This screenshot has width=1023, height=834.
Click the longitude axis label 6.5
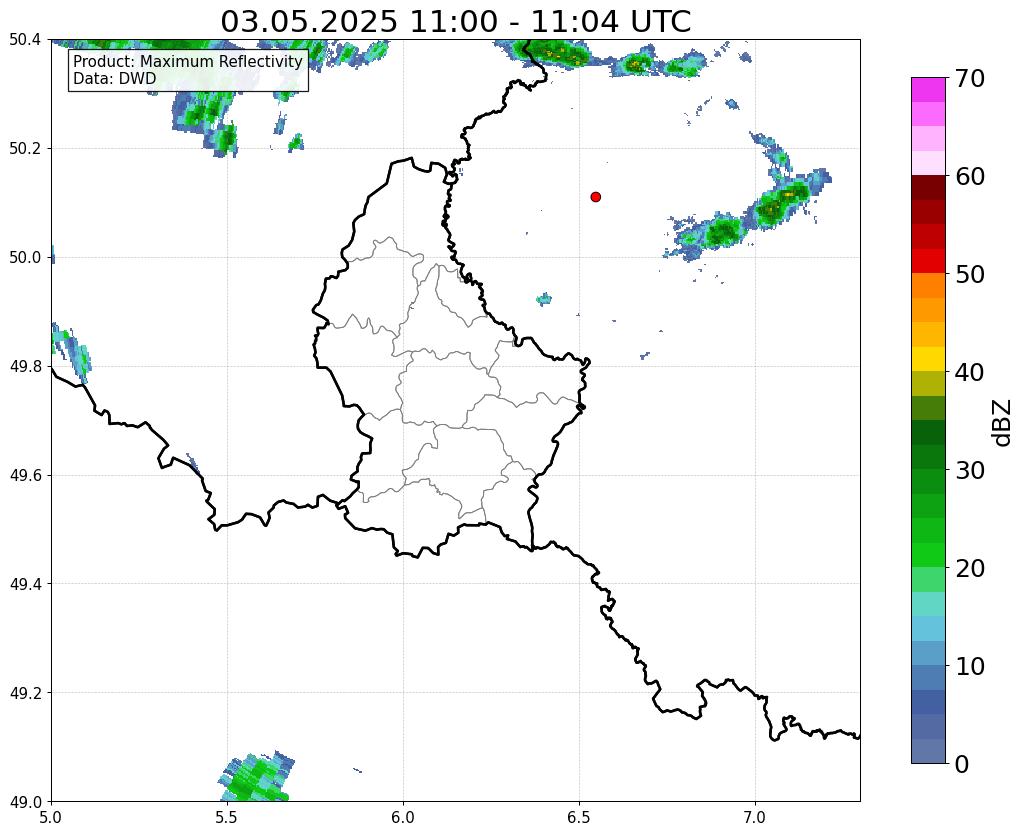pos(579,817)
